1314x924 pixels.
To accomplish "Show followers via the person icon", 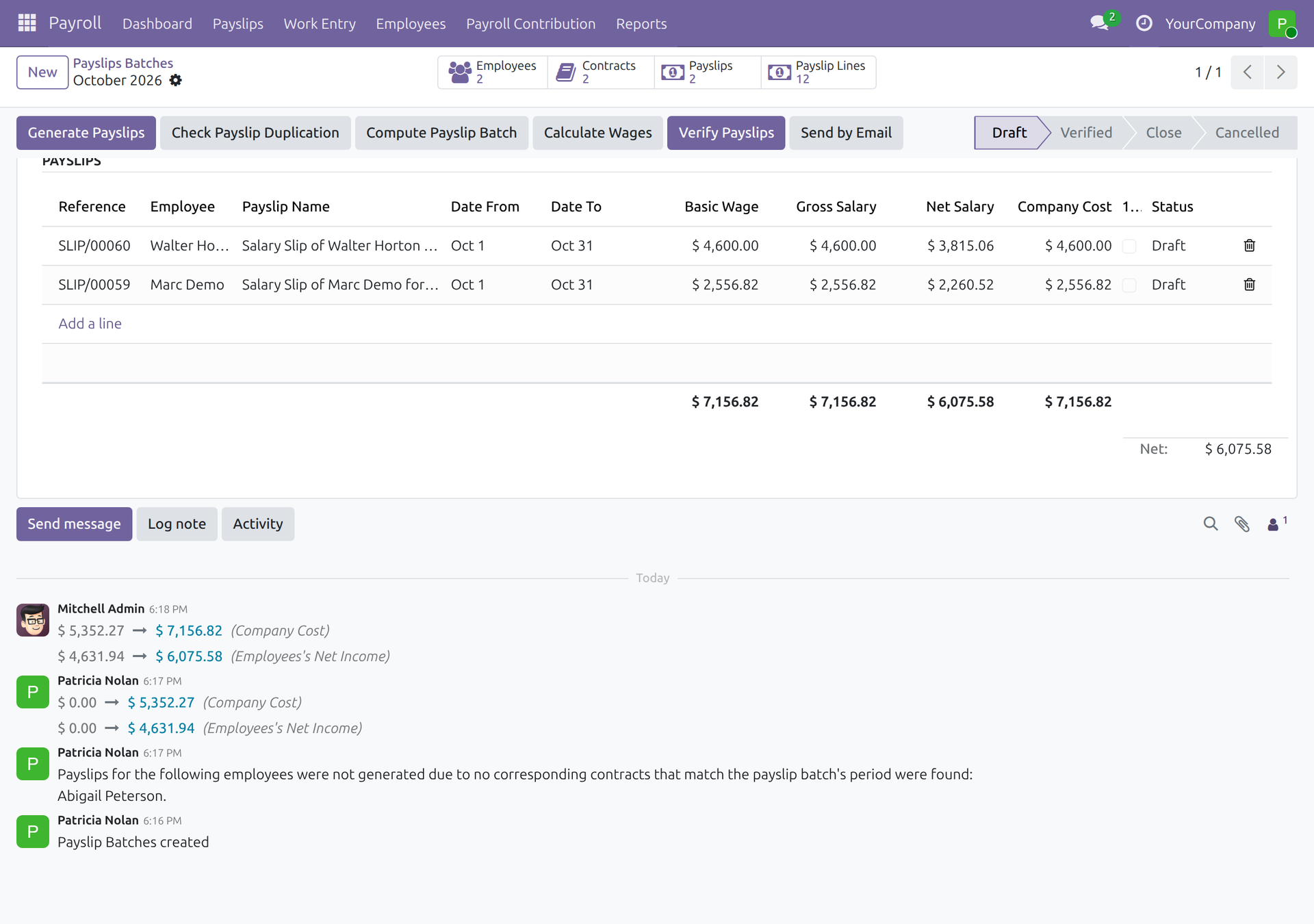I will pyautogui.click(x=1276, y=524).
